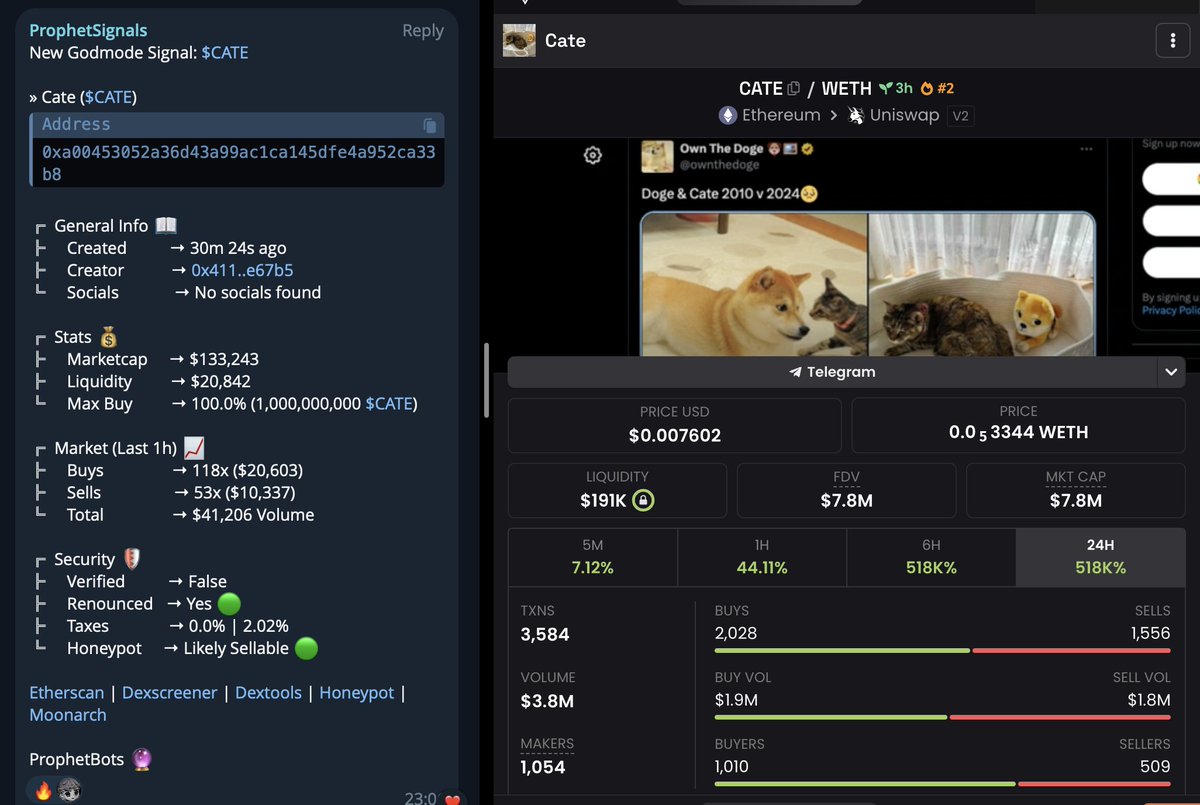This screenshot has height=805, width=1200.
Task: Click the fire reaction emoji
Action: pos(42,790)
